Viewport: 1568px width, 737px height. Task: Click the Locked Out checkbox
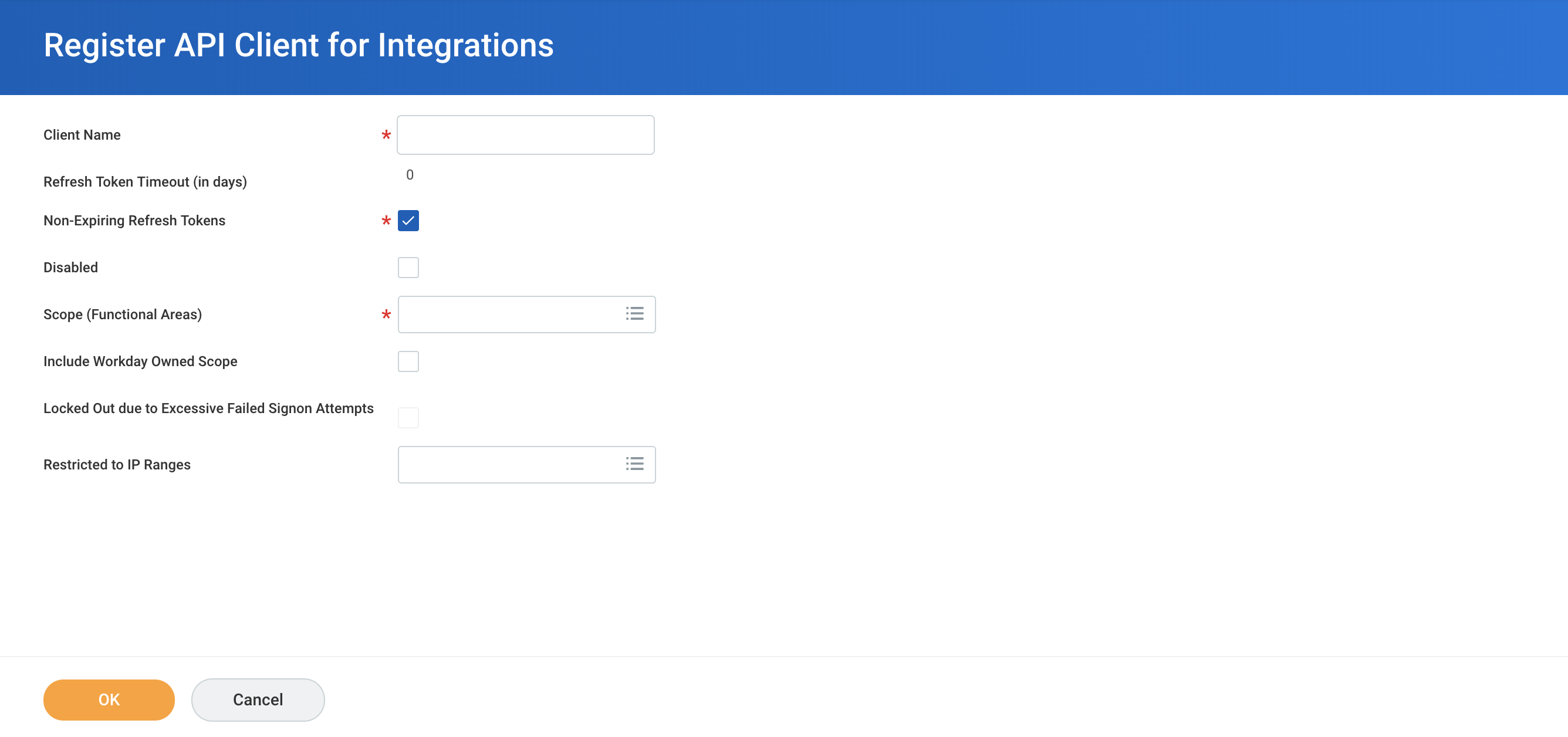408,417
